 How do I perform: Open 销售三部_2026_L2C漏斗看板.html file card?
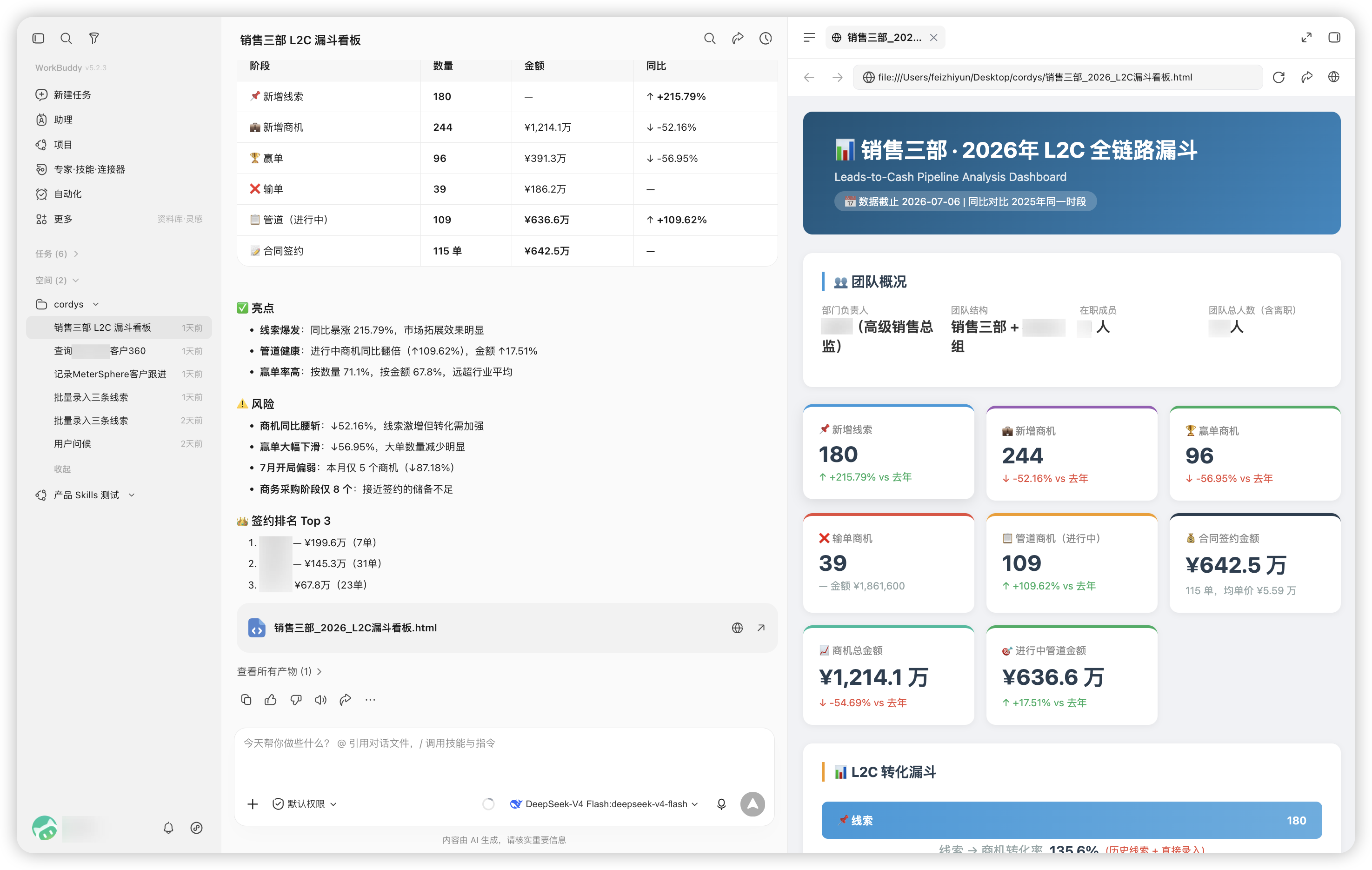coord(507,628)
